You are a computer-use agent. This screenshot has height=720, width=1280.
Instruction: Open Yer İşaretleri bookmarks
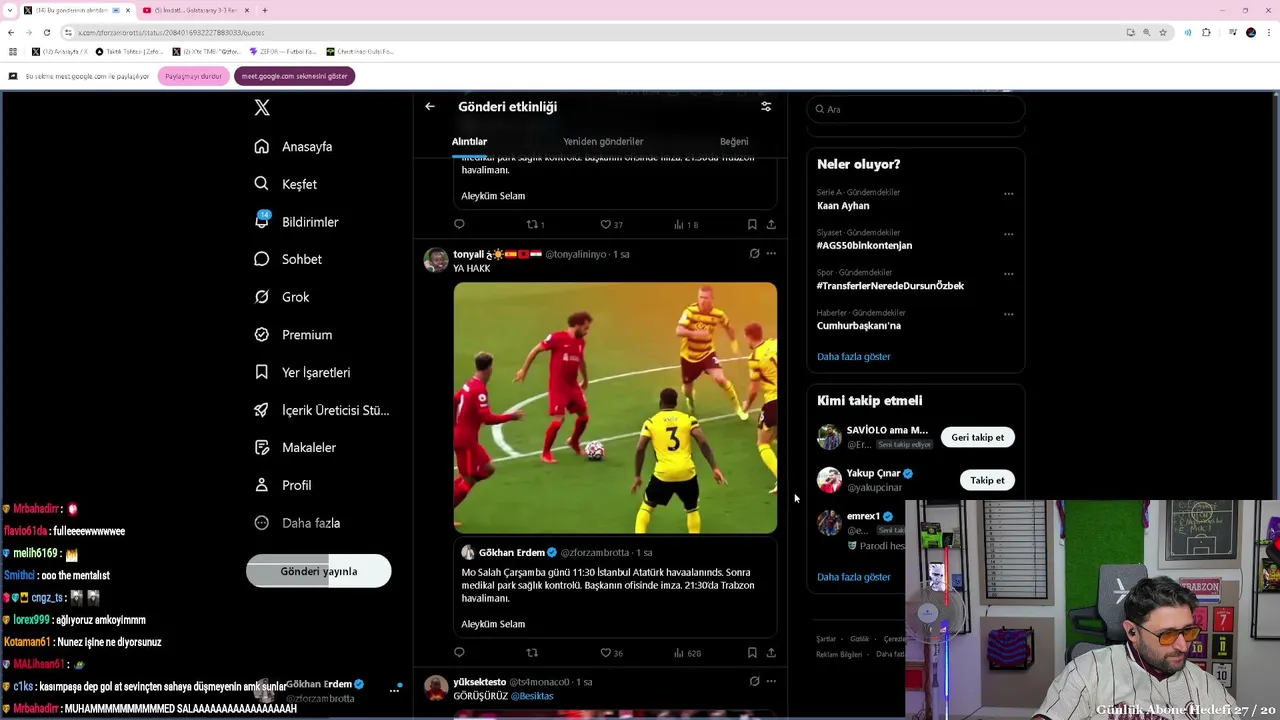click(301, 372)
